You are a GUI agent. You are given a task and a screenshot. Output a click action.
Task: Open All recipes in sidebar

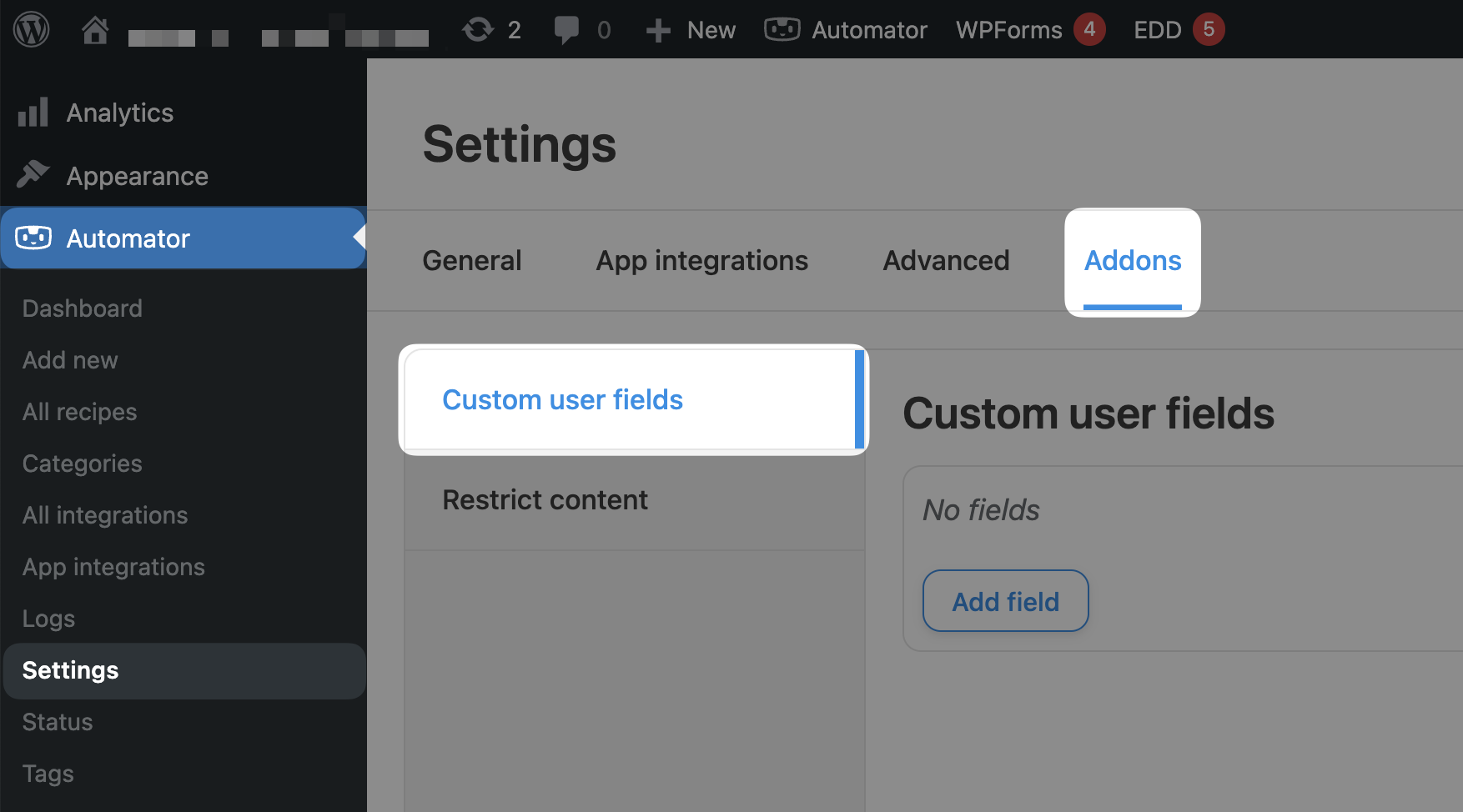pyautogui.click(x=79, y=412)
